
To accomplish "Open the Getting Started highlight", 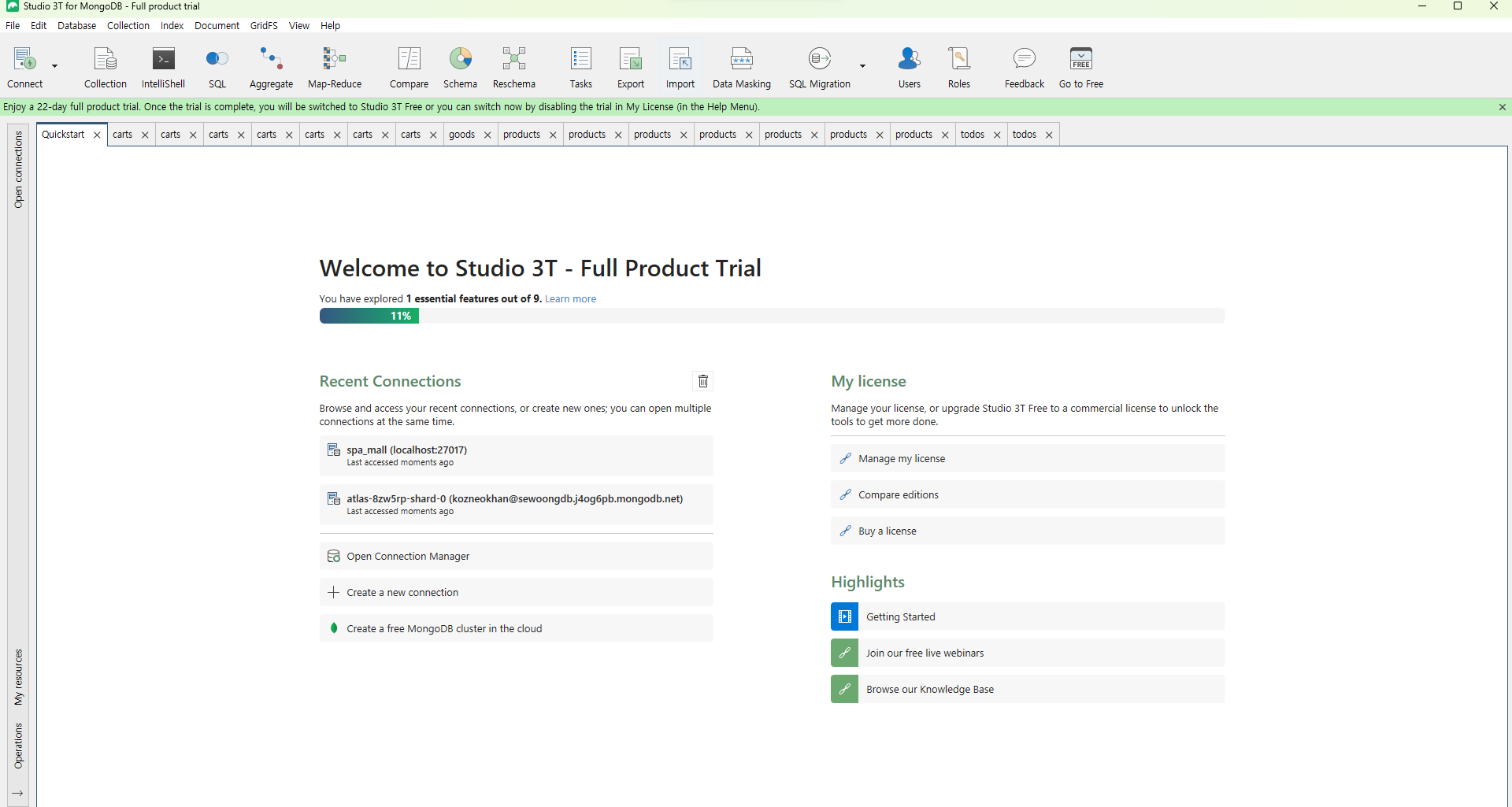I will [1028, 616].
